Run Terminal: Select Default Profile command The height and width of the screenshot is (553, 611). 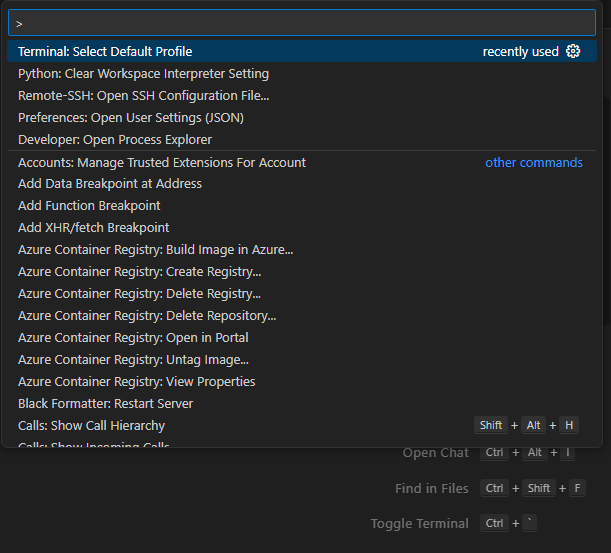point(302,51)
